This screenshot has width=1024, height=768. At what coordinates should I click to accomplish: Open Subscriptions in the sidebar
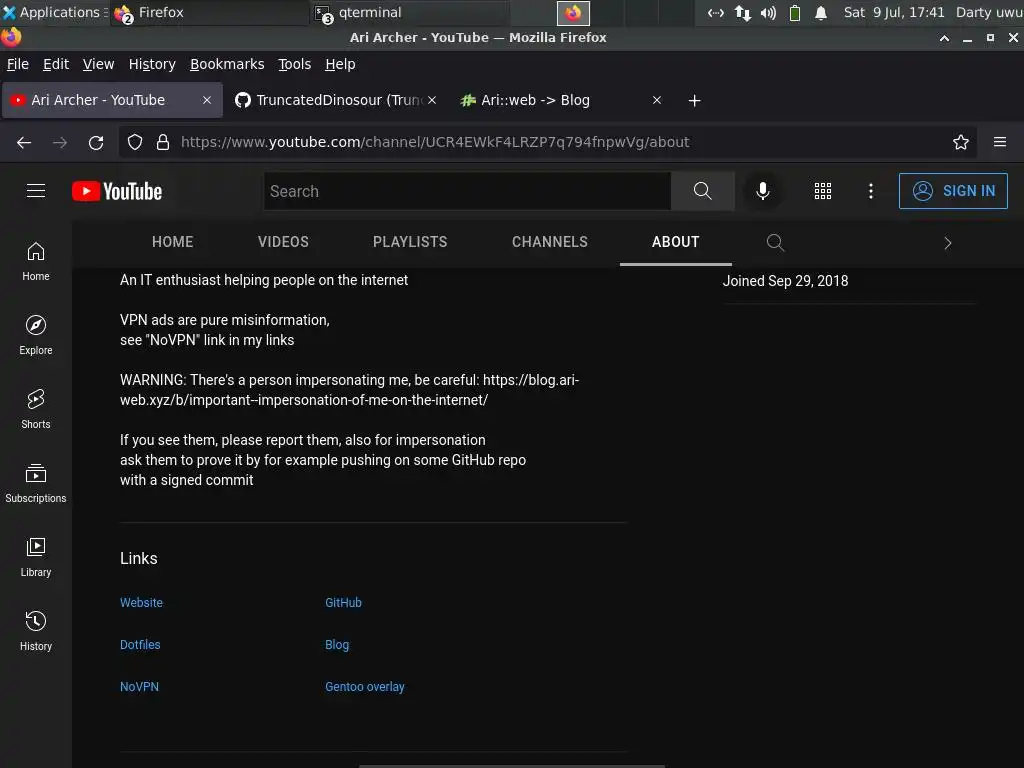click(x=36, y=483)
